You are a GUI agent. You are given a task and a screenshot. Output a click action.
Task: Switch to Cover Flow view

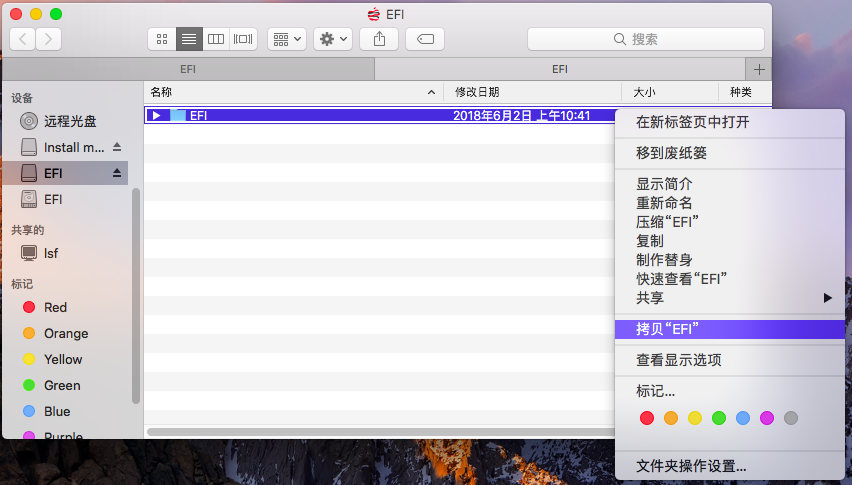pos(243,39)
